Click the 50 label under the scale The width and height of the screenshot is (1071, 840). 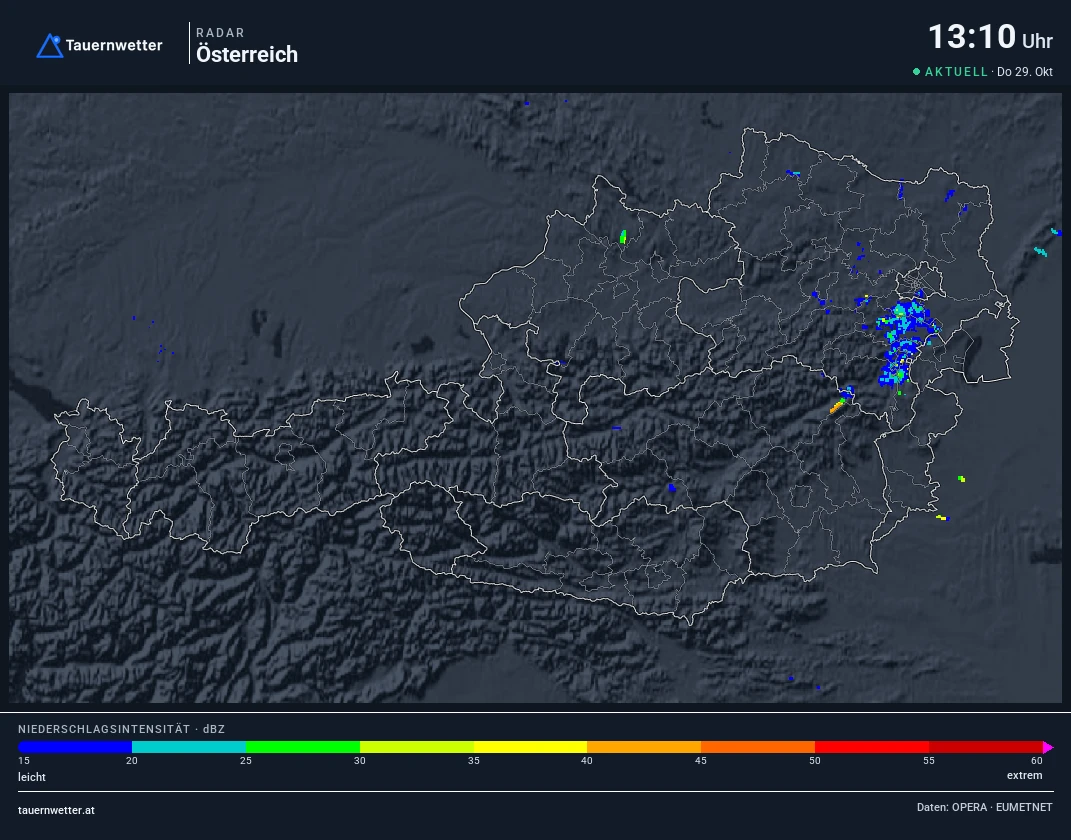click(815, 761)
